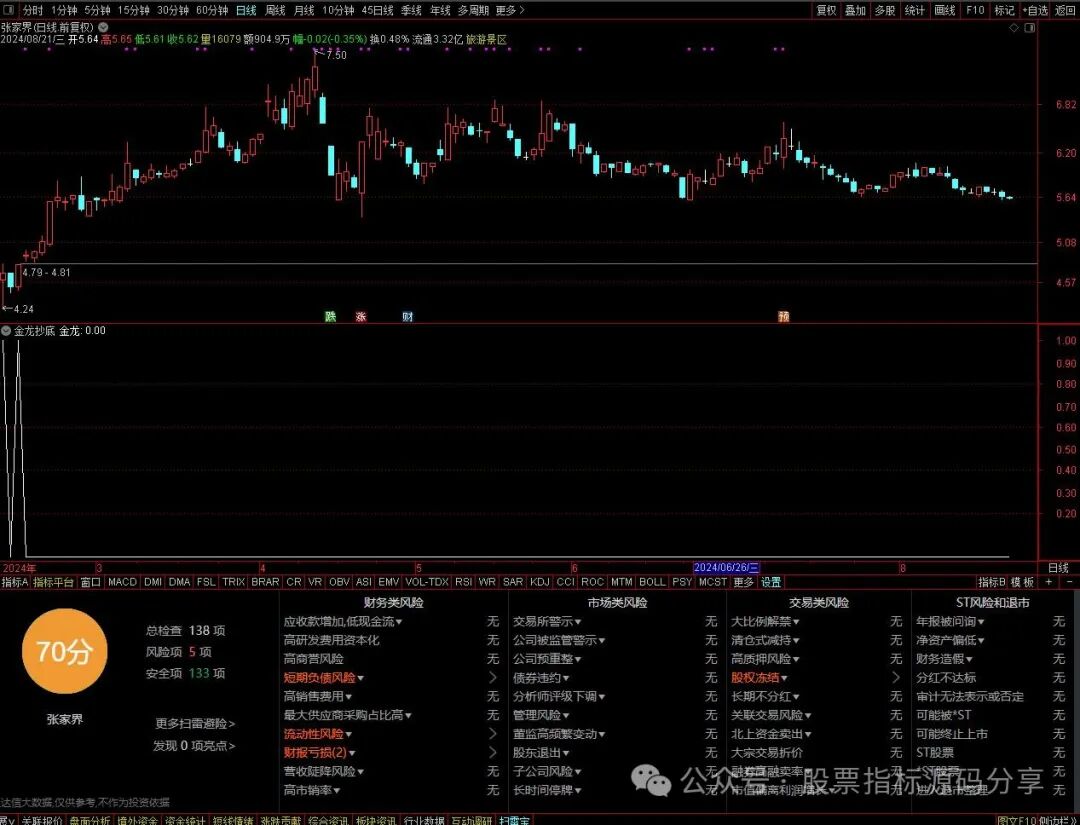Expand 大比例解禁 dropdown
This screenshot has width=1080, height=825.
tap(796, 622)
